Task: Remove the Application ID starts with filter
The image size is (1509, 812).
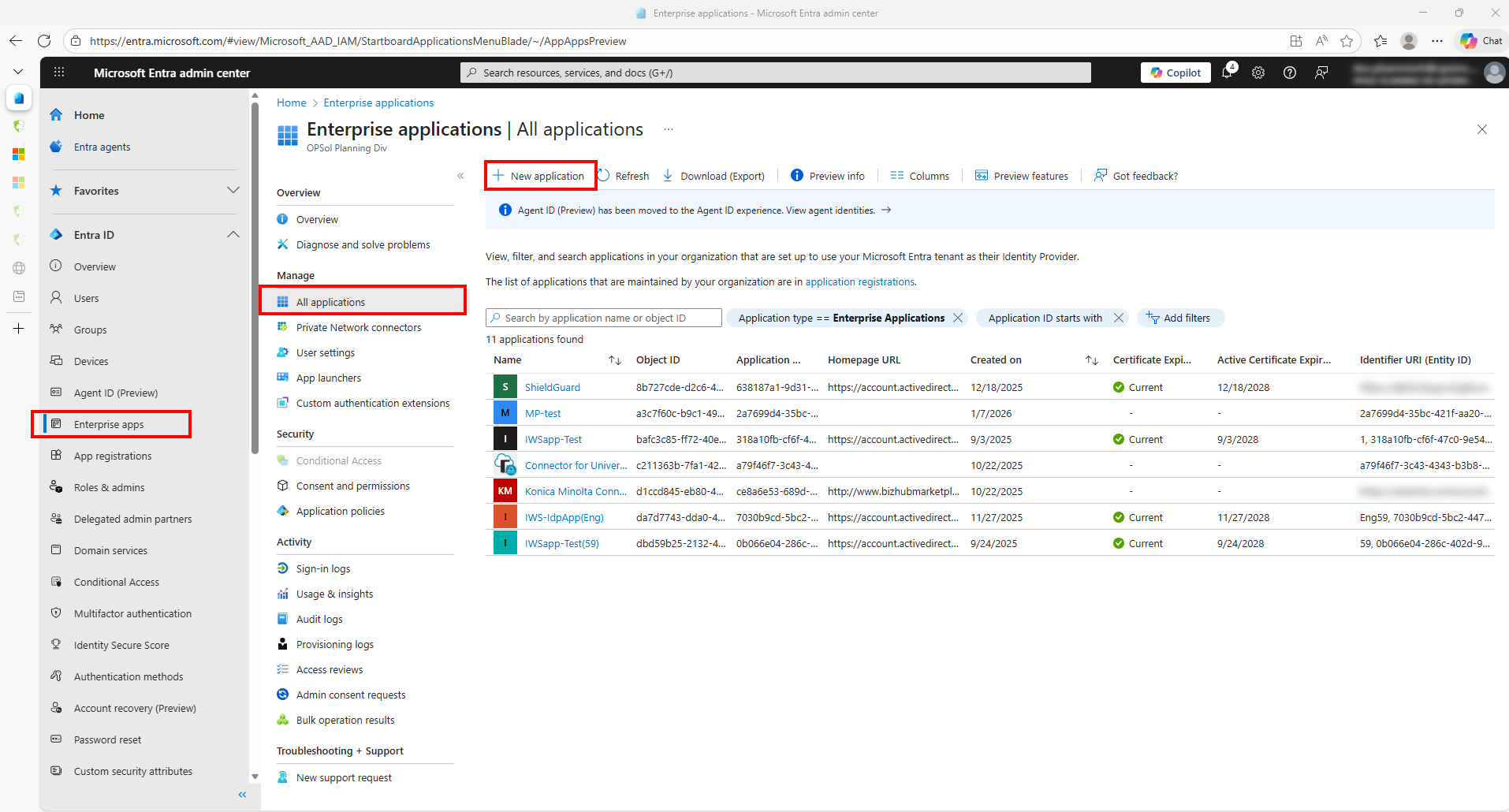Action: click(1119, 318)
